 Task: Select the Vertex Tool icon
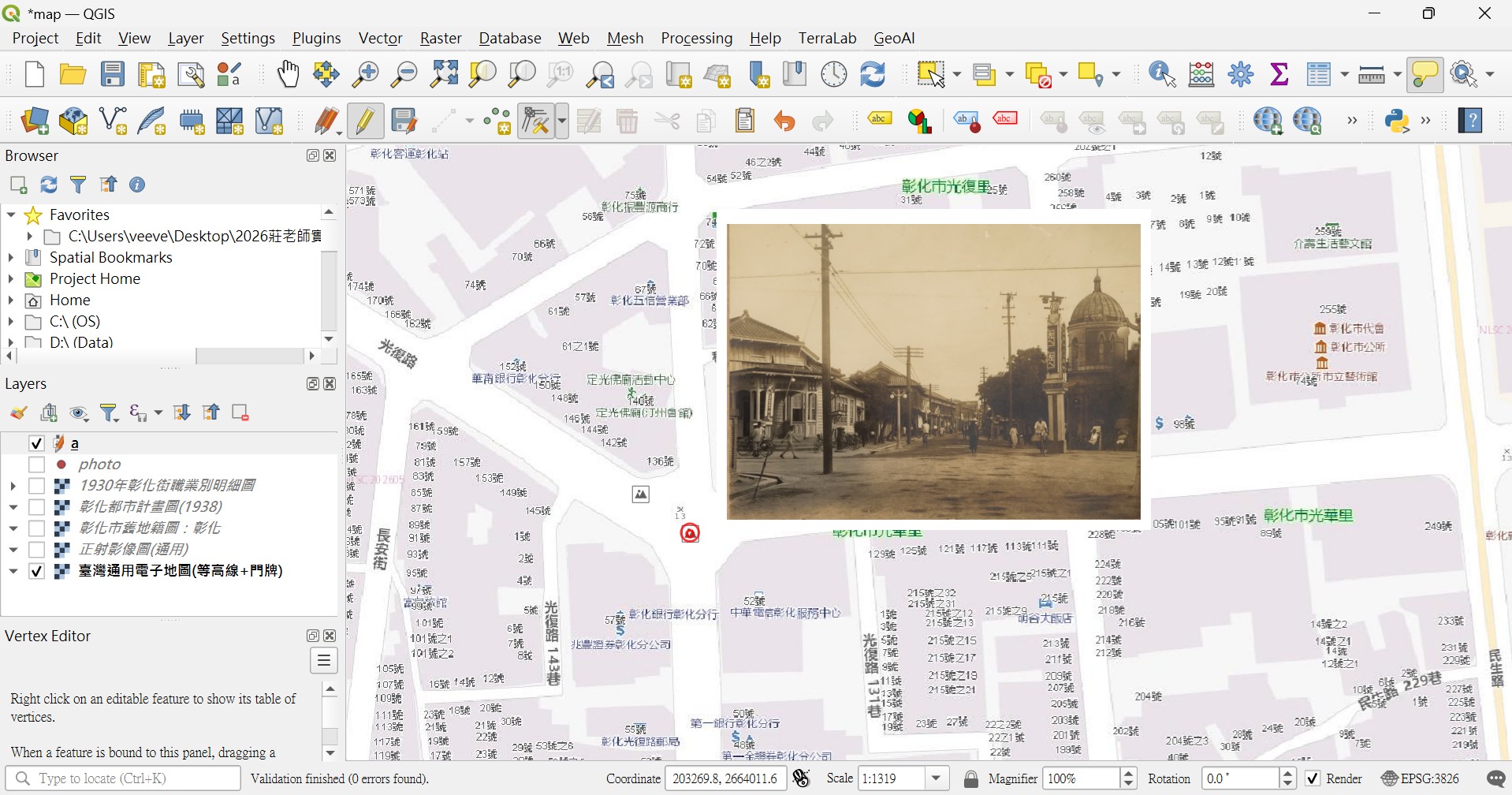[x=536, y=121]
